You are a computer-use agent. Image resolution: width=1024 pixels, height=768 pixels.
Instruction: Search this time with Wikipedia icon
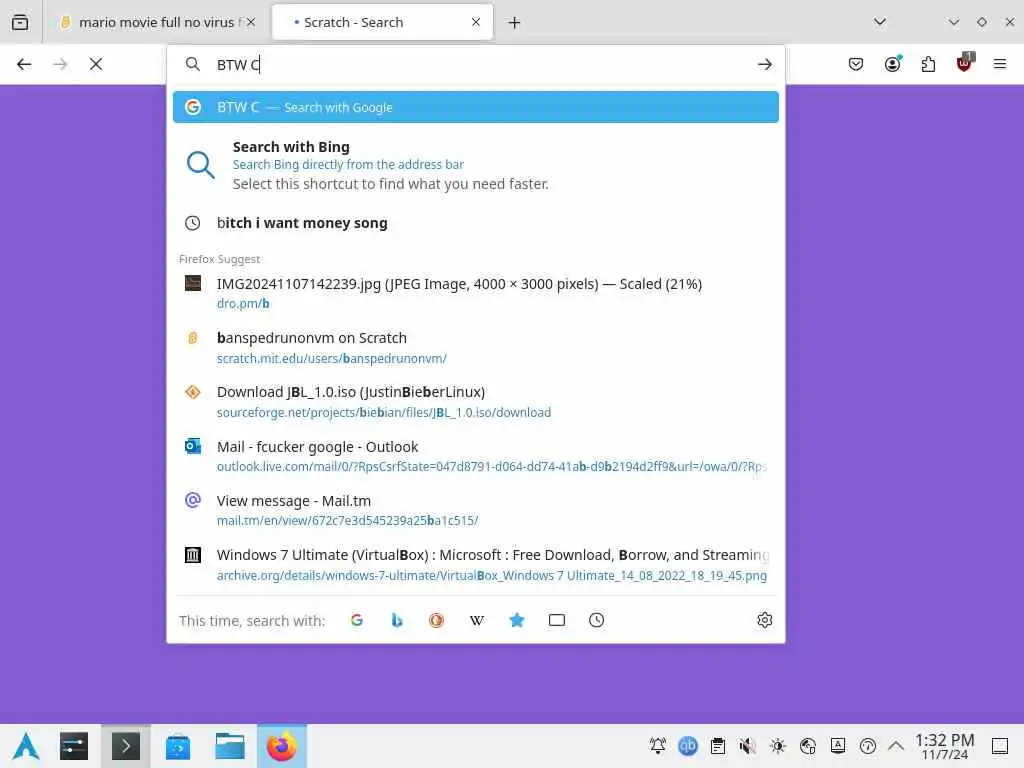[x=477, y=620]
